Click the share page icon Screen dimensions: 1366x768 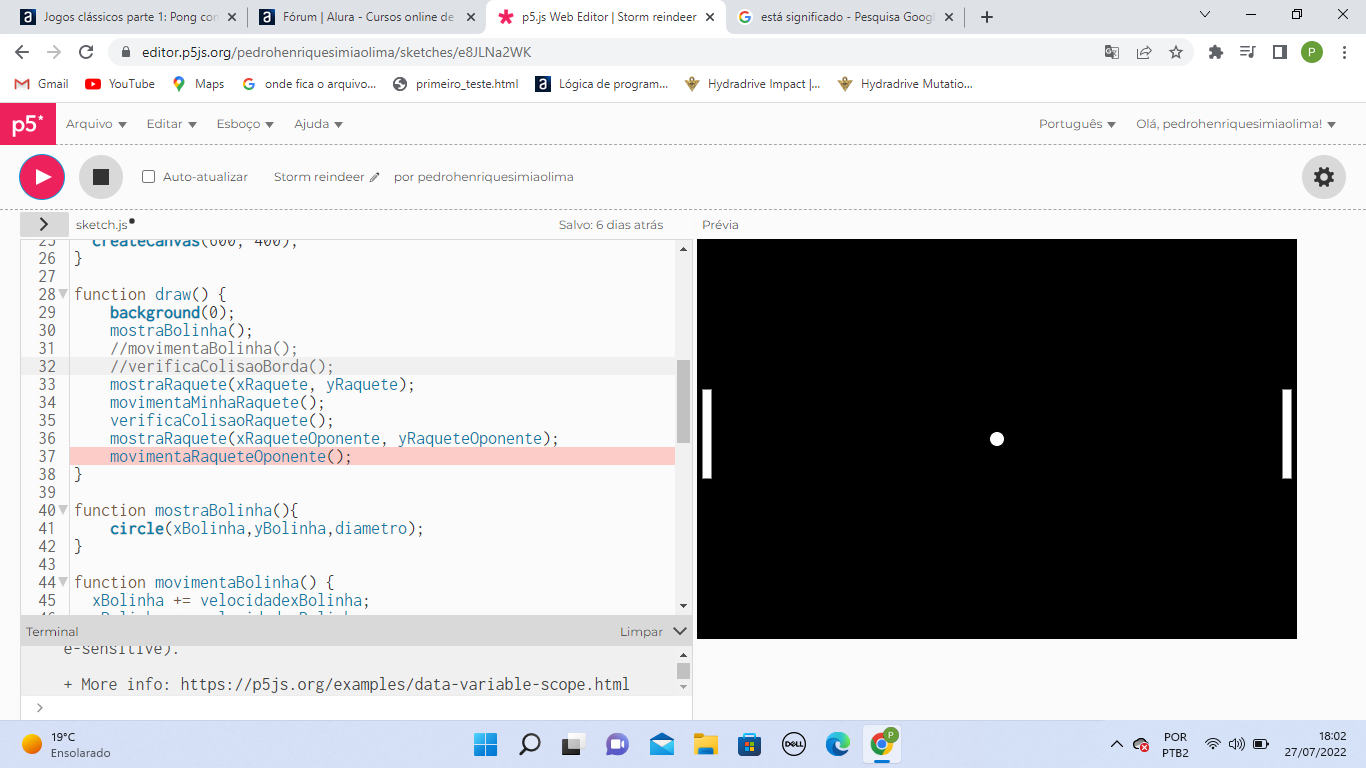coord(1144,52)
